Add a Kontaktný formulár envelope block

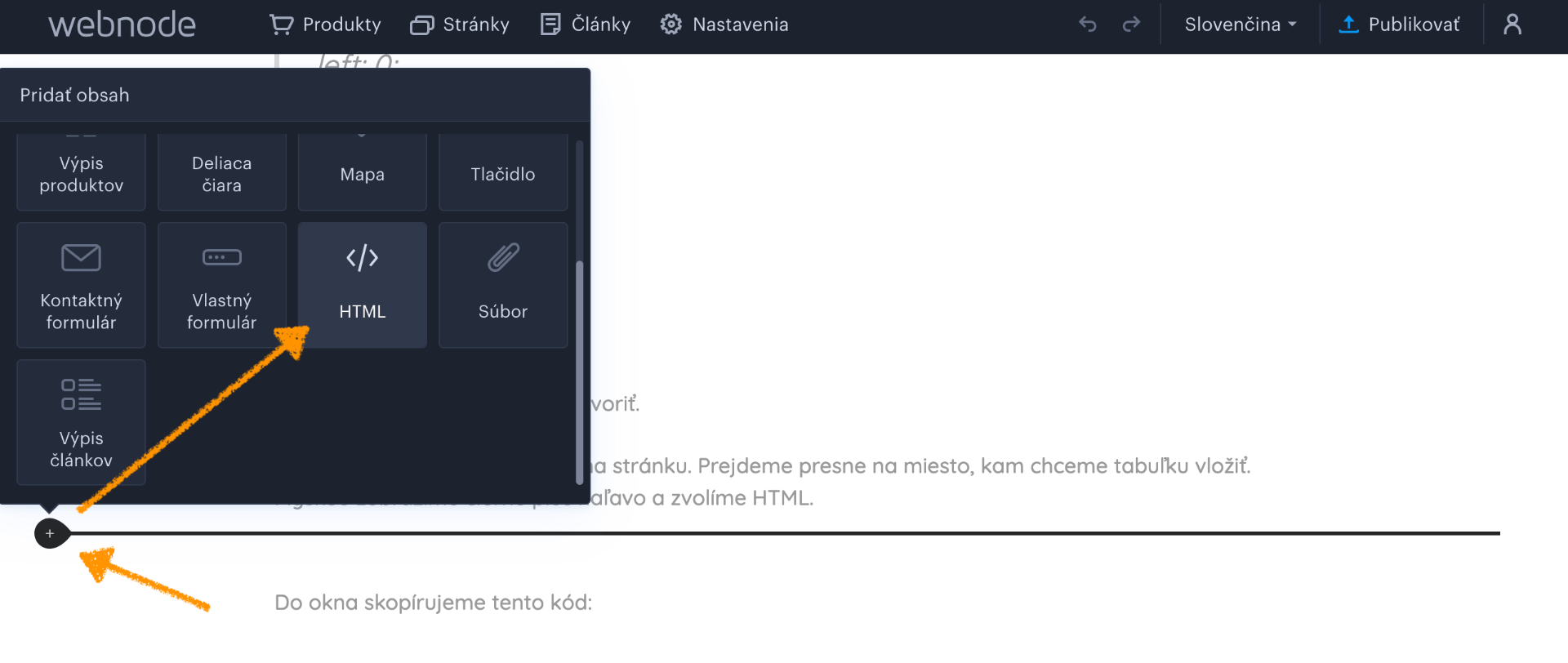[x=81, y=285]
